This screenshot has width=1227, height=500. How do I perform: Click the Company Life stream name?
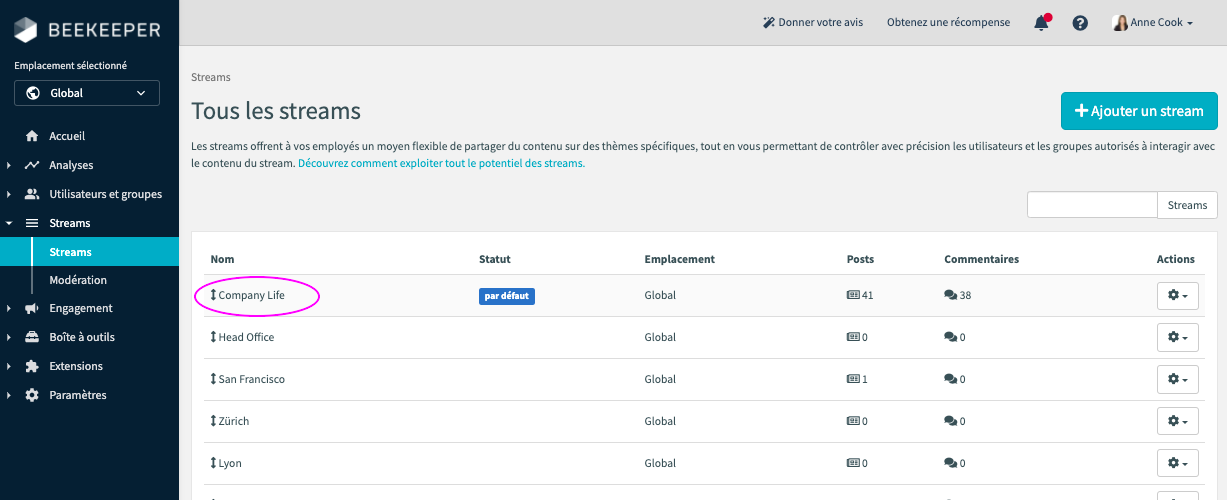[x=251, y=296]
